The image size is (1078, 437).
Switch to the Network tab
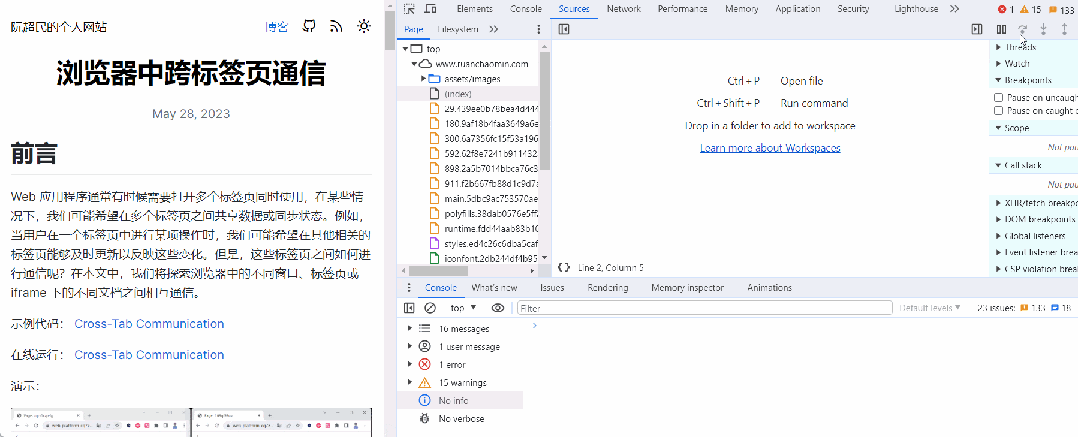623,9
